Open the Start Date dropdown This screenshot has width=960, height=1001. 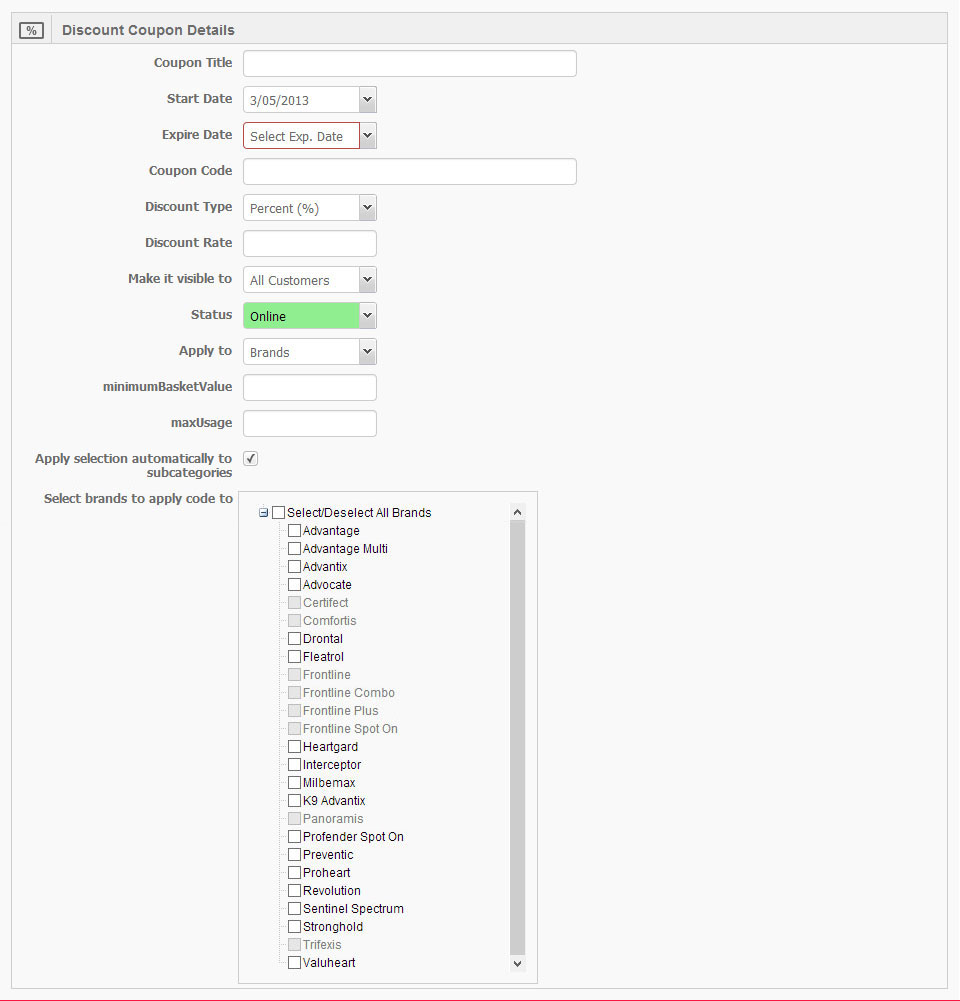point(368,100)
